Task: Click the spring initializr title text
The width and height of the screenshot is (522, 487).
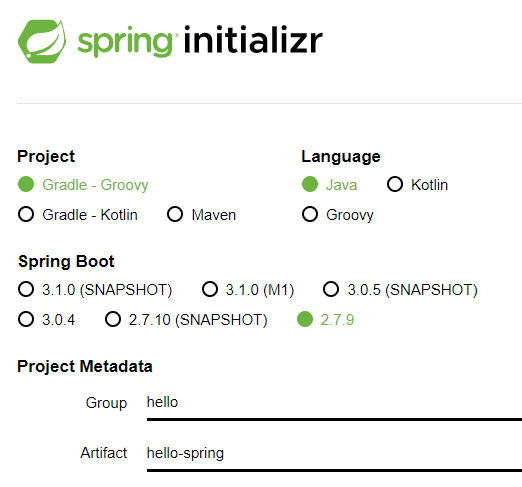Action: pos(200,41)
